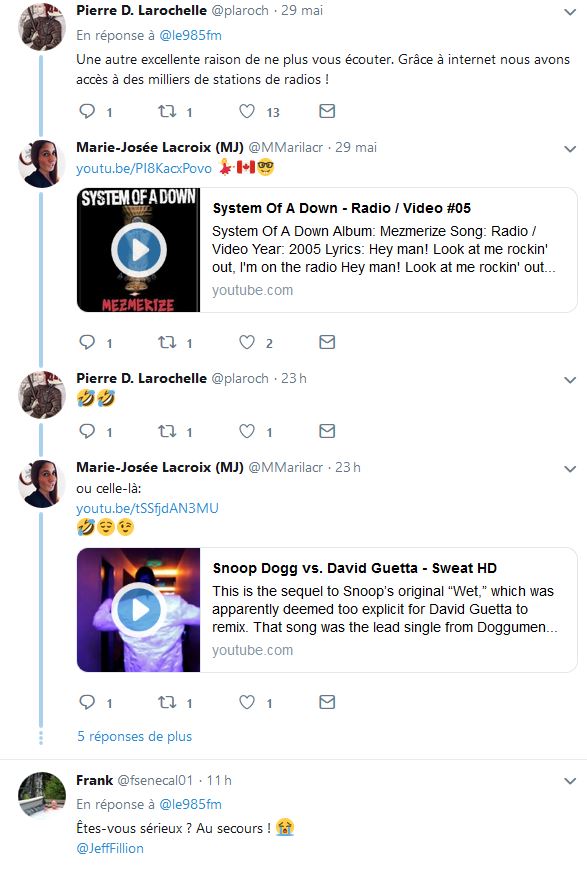Send Pierre's 29 mai tweet by direct message
This screenshot has height=869, width=587.
point(327,111)
